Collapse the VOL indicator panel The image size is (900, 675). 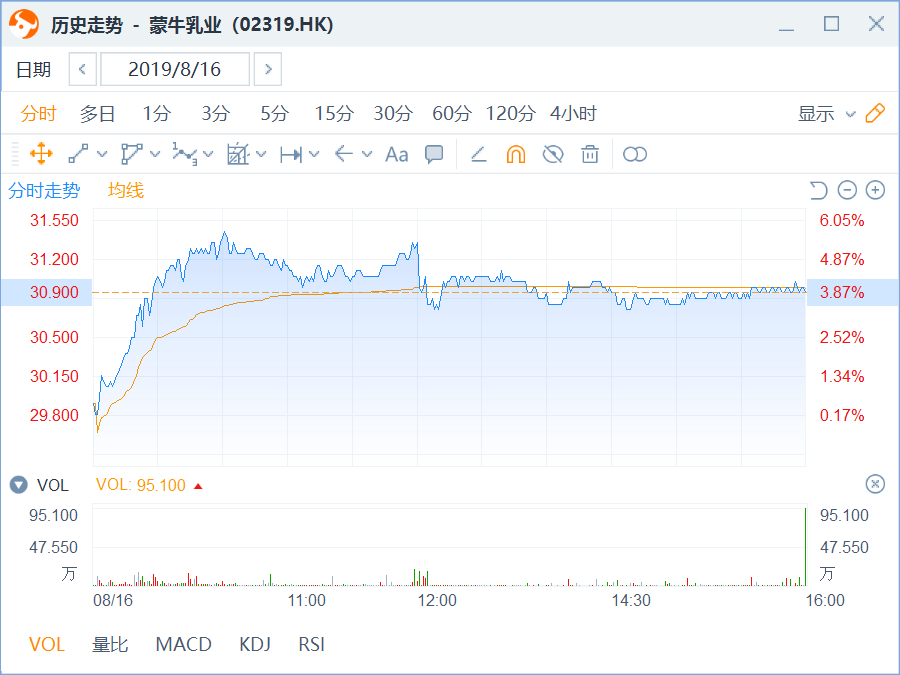coord(18,485)
